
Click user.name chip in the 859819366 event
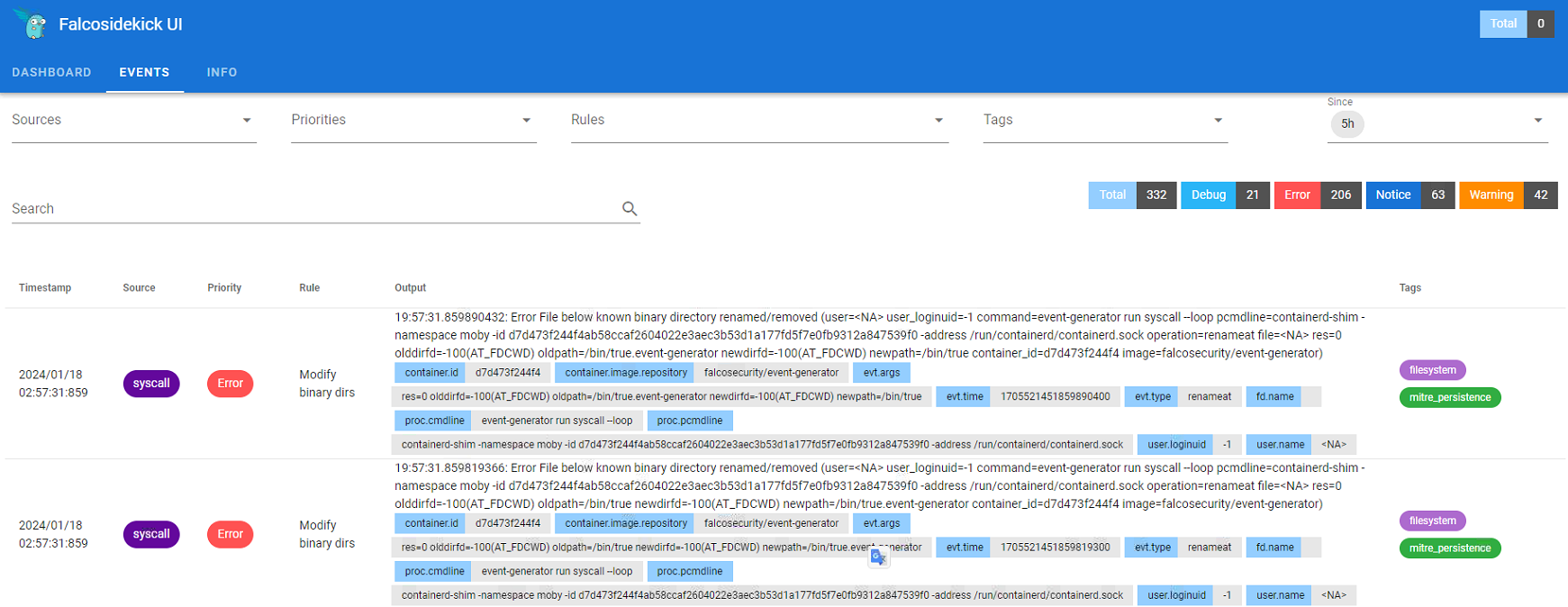1281,595
